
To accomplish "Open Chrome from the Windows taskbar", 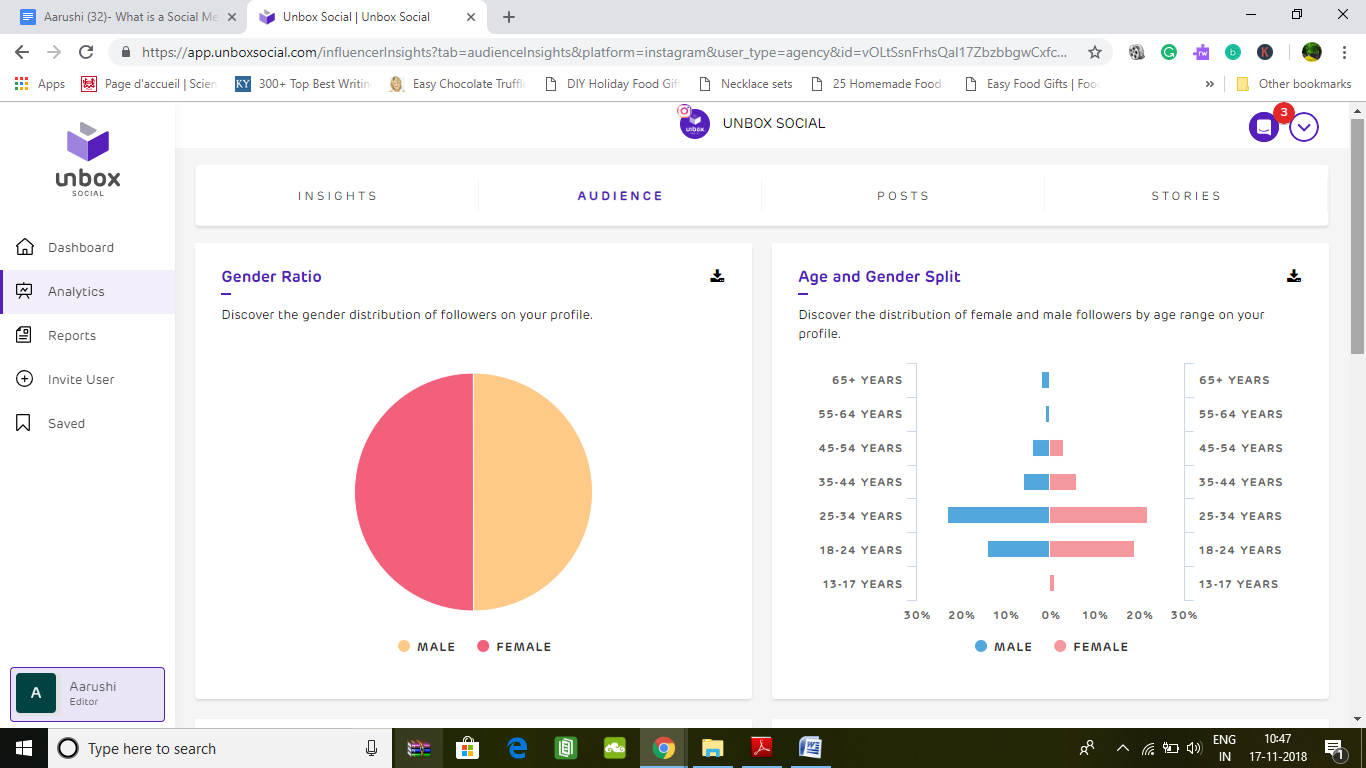I will coord(664,747).
